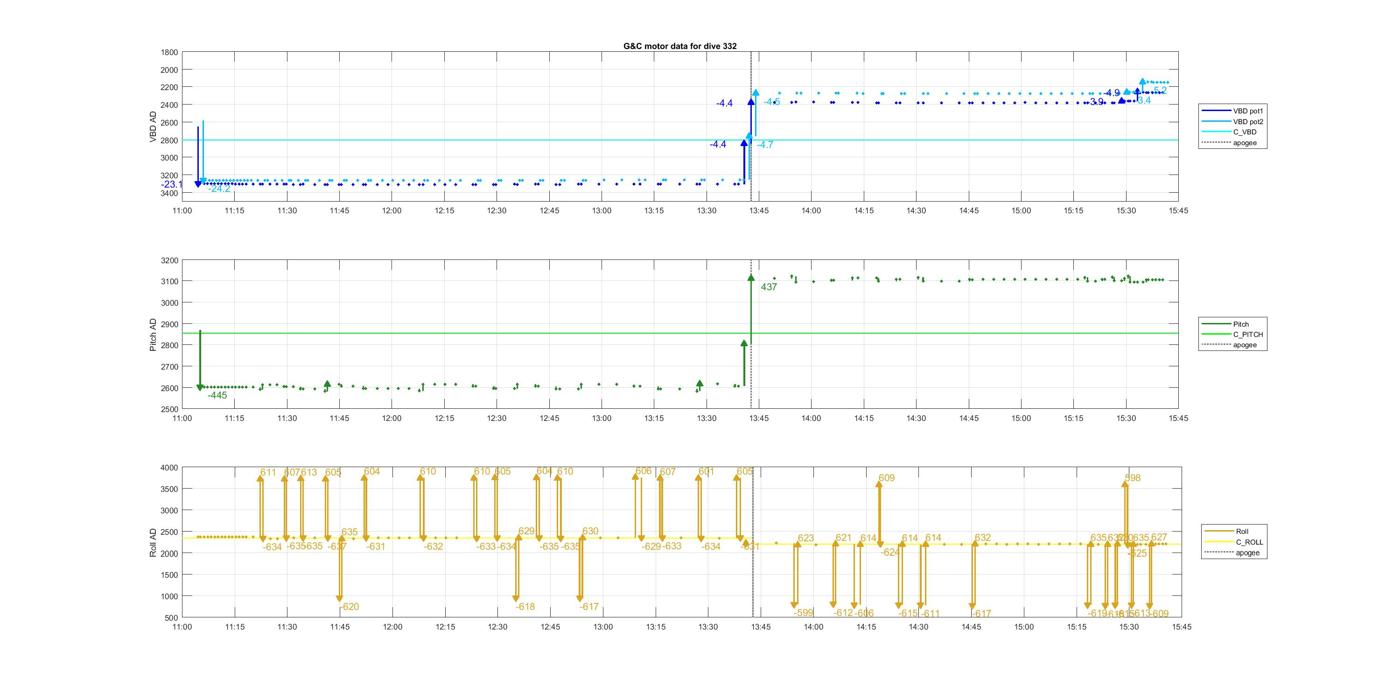
Task: Click the 'Roll AD' y-axis label
Action: tap(154, 542)
